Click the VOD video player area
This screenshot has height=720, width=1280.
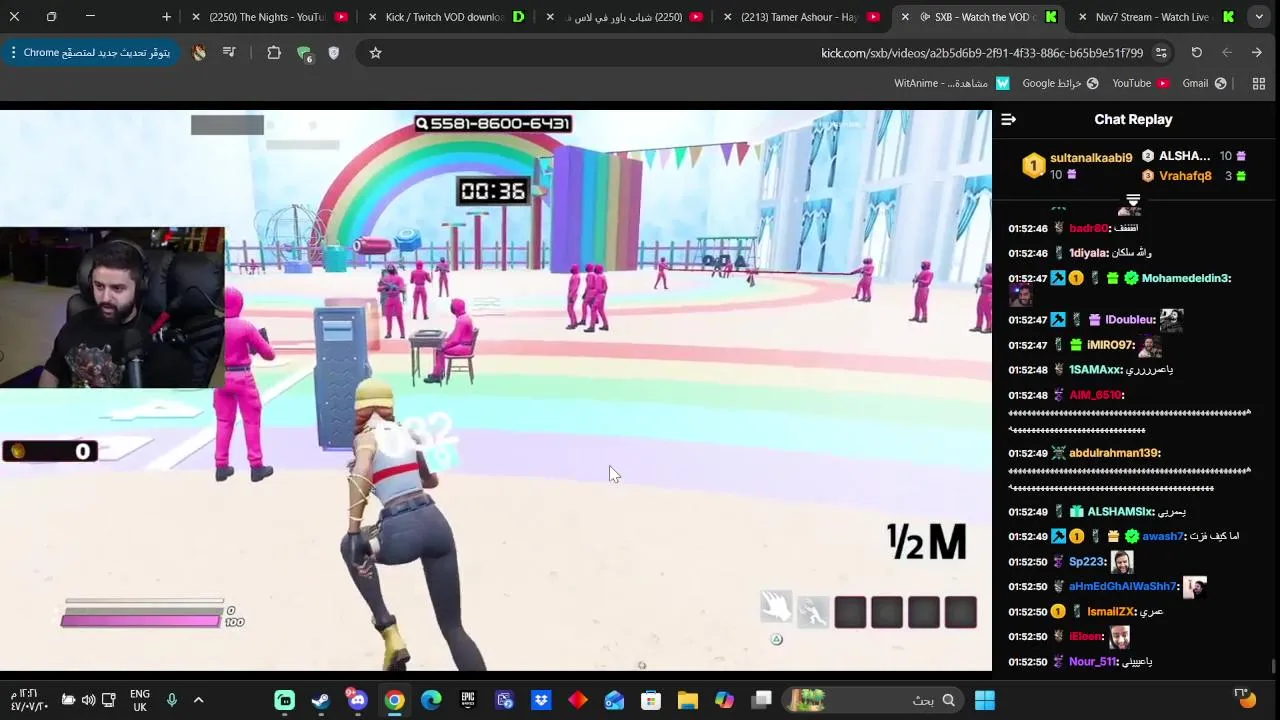[x=496, y=390]
